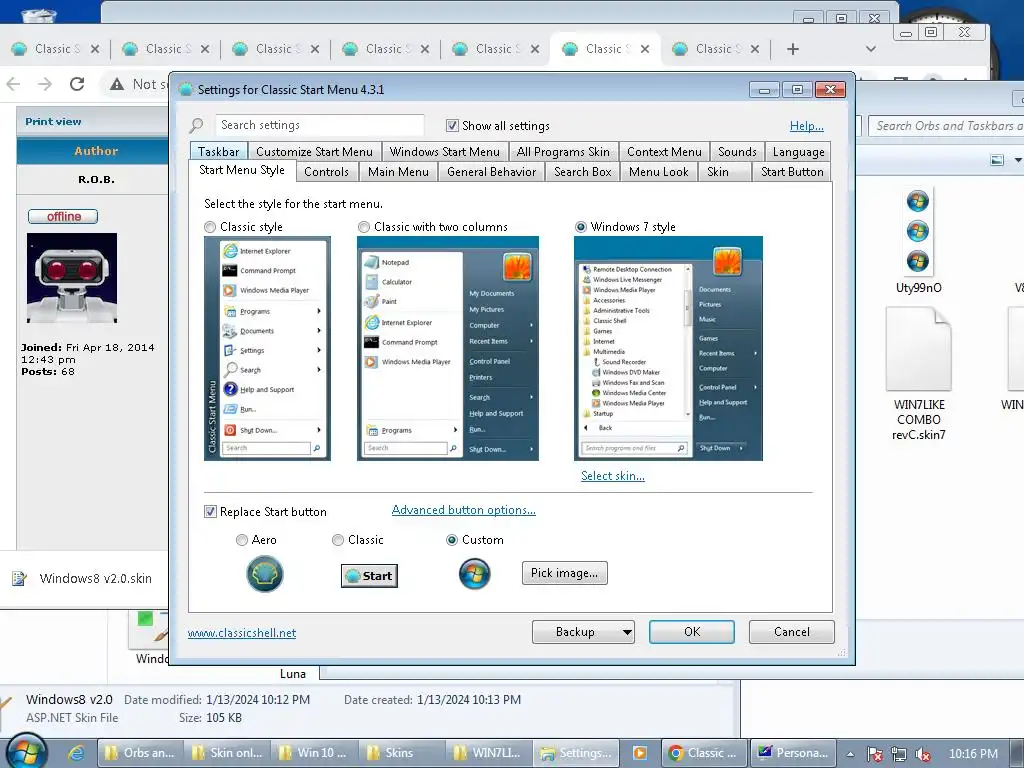Click Cancel in the settings dialog
Viewport: 1024px width, 768px height.
[792, 632]
